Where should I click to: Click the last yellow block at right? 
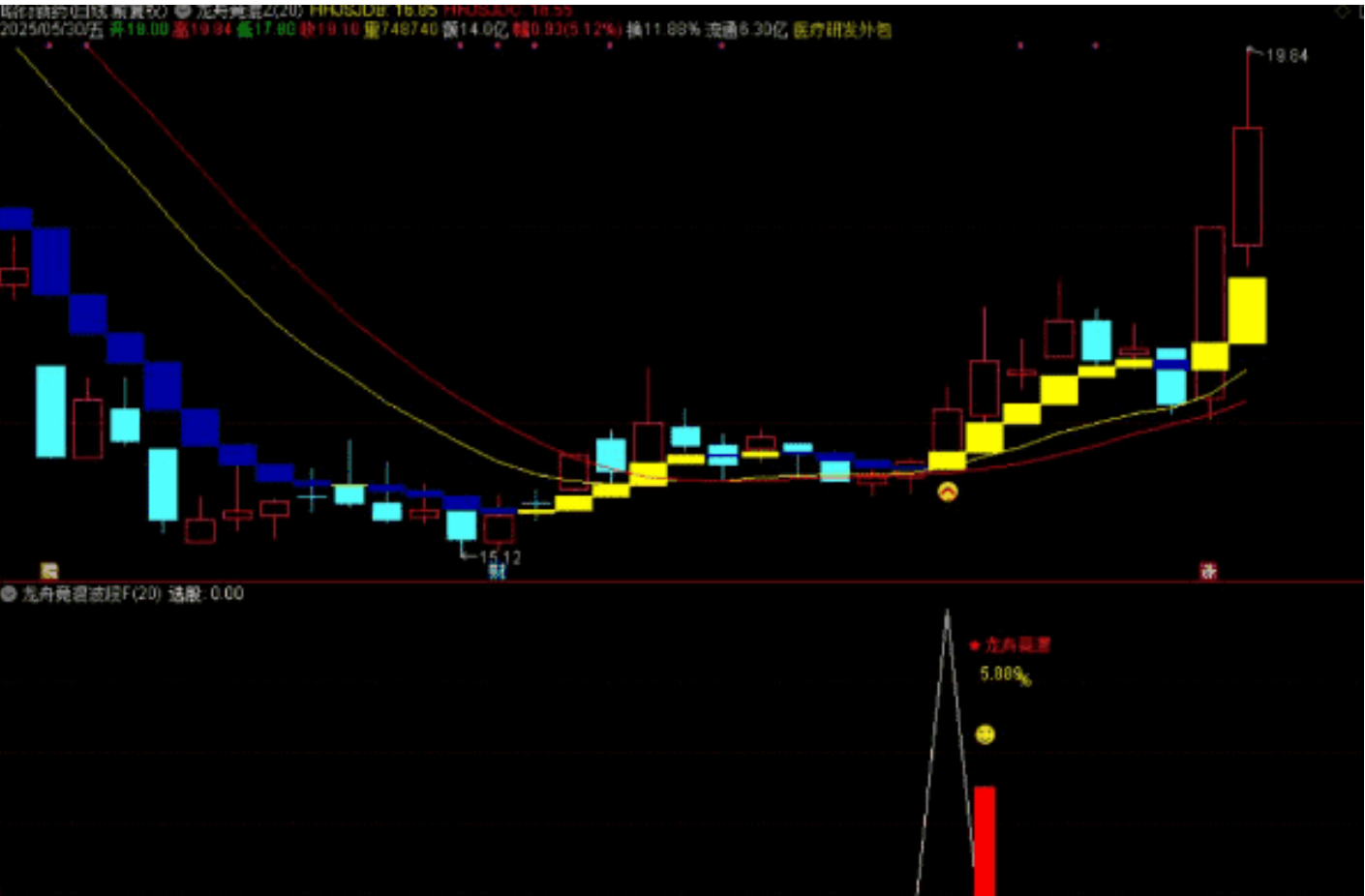click(x=1247, y=311)
